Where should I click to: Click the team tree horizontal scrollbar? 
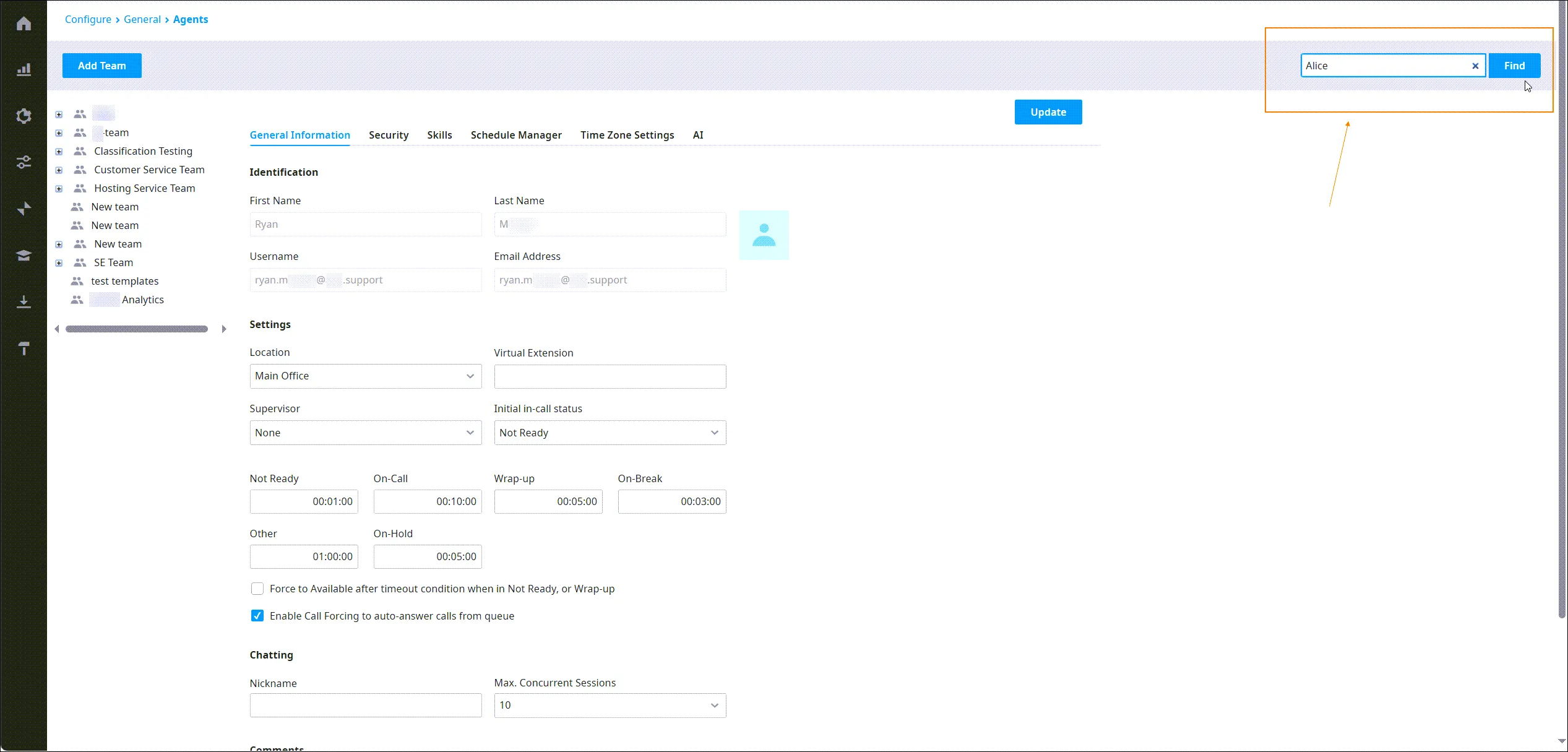(x=137, y=329)
